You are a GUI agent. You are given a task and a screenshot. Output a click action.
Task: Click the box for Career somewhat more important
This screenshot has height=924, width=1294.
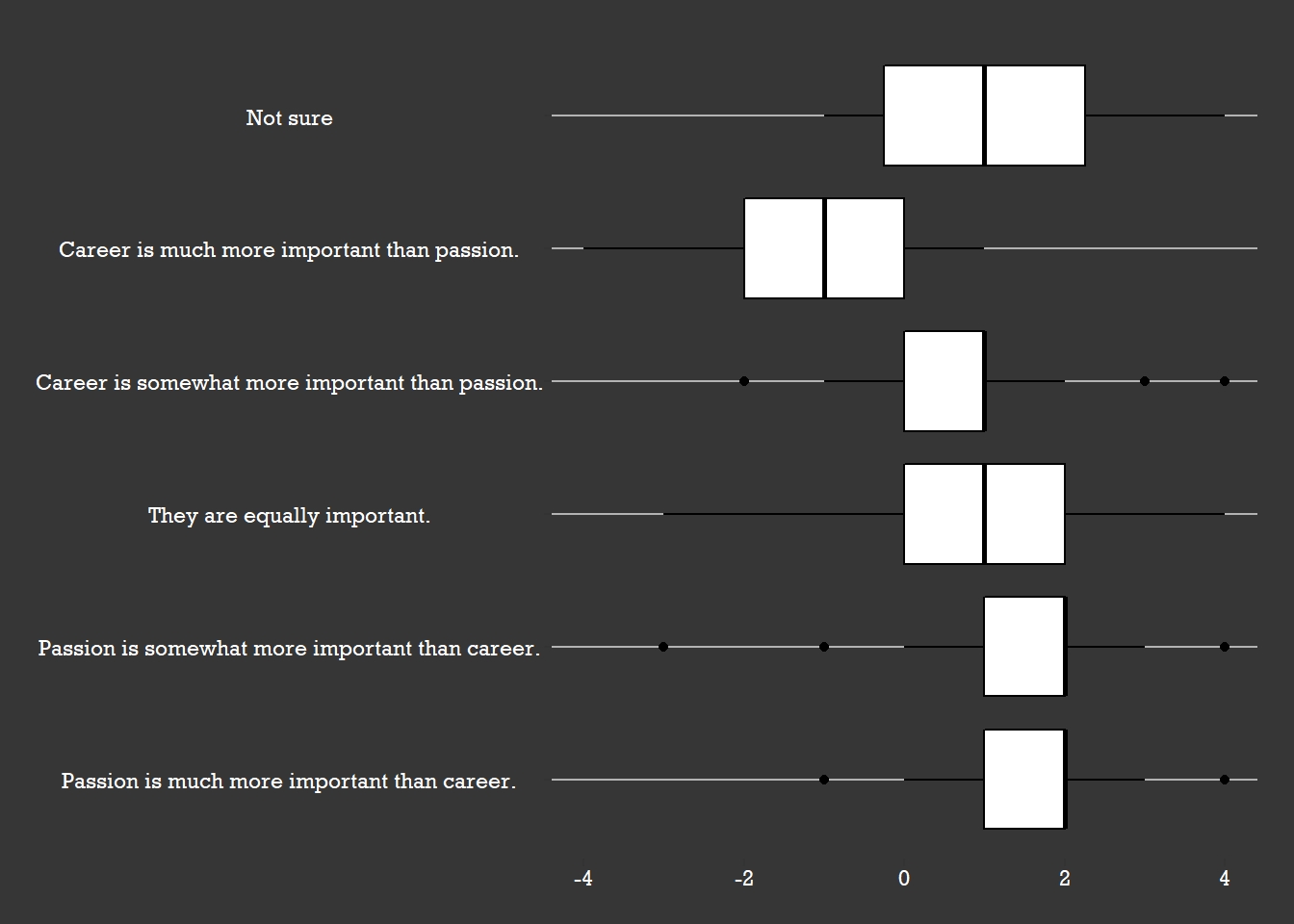[944, 381]
